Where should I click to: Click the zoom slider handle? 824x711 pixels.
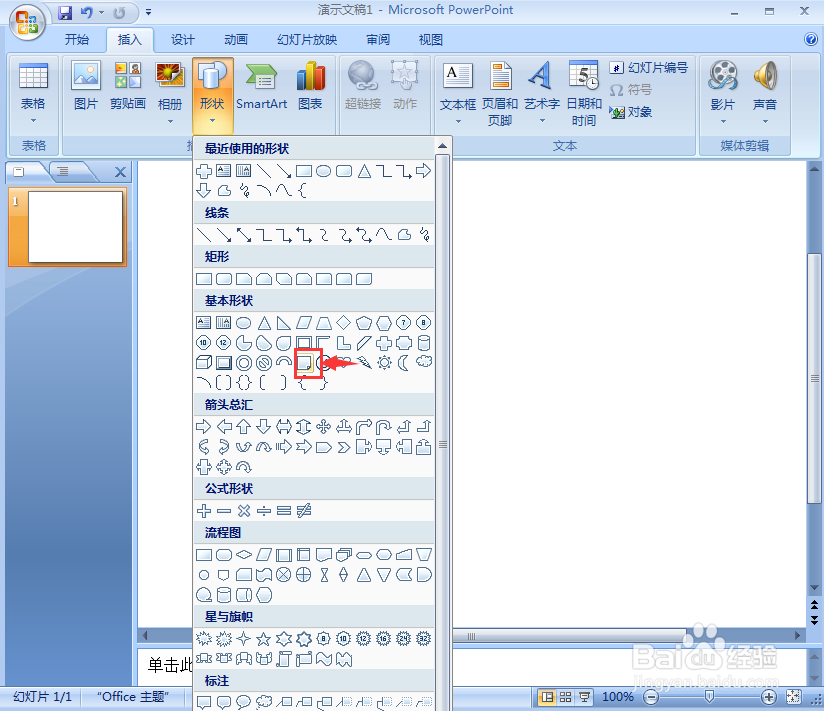709,697
